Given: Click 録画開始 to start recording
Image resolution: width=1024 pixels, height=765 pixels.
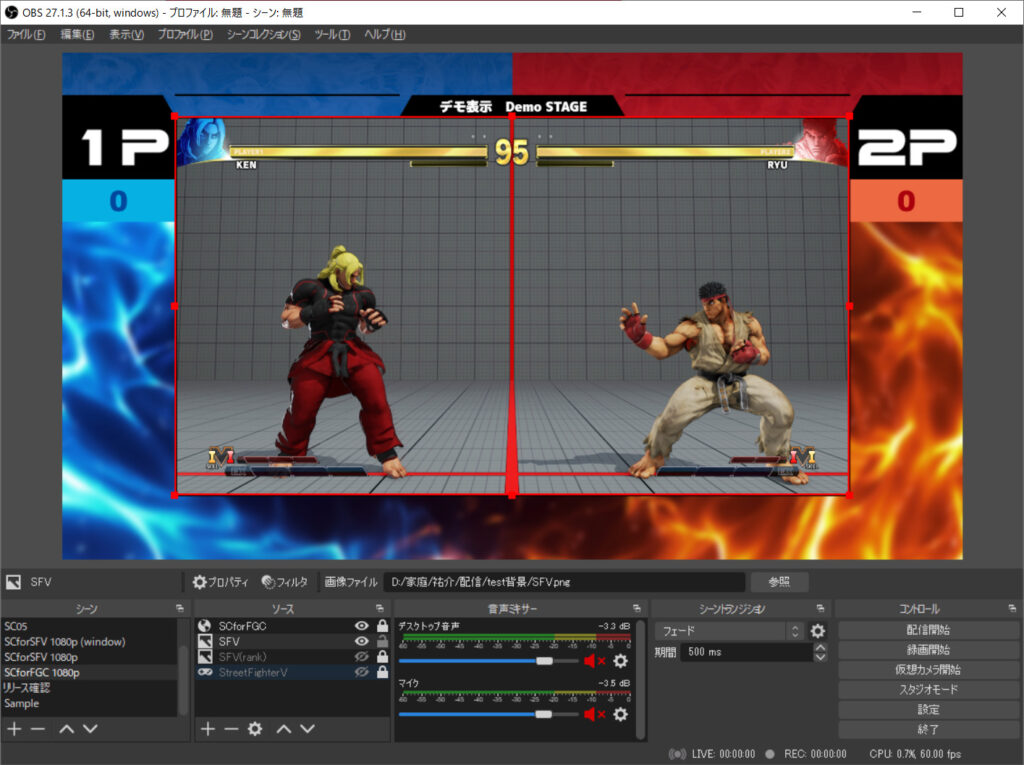Looking at the screenshot, I should 928,650.
